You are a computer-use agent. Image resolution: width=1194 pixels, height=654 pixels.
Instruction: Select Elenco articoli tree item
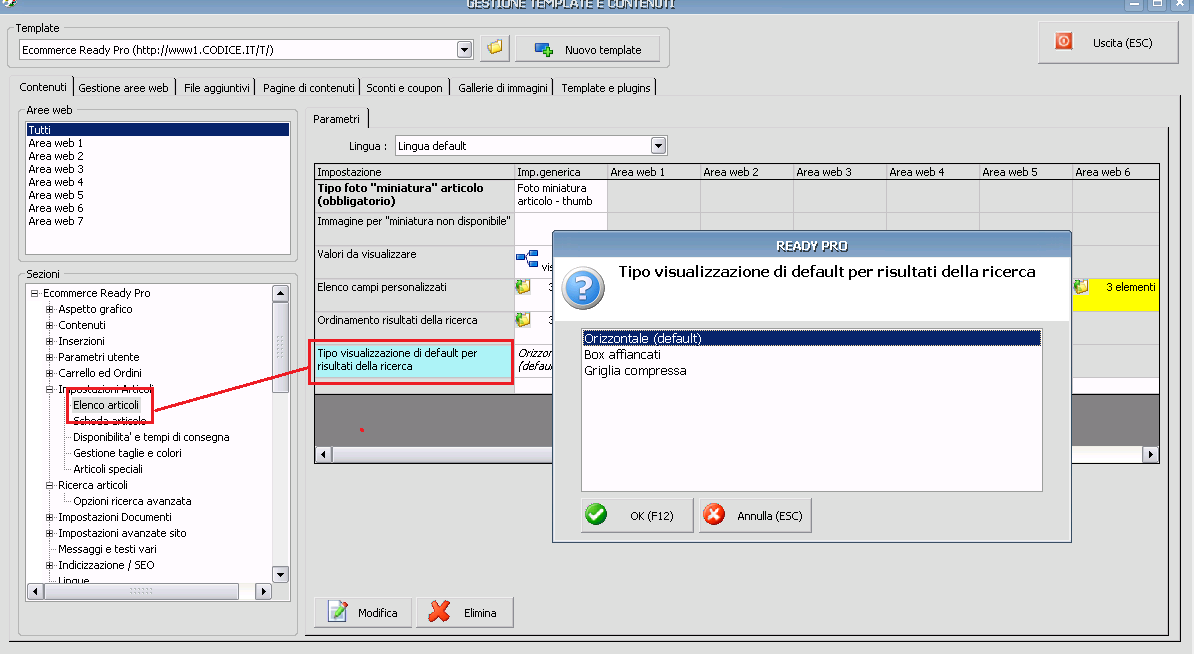point(106,405)
